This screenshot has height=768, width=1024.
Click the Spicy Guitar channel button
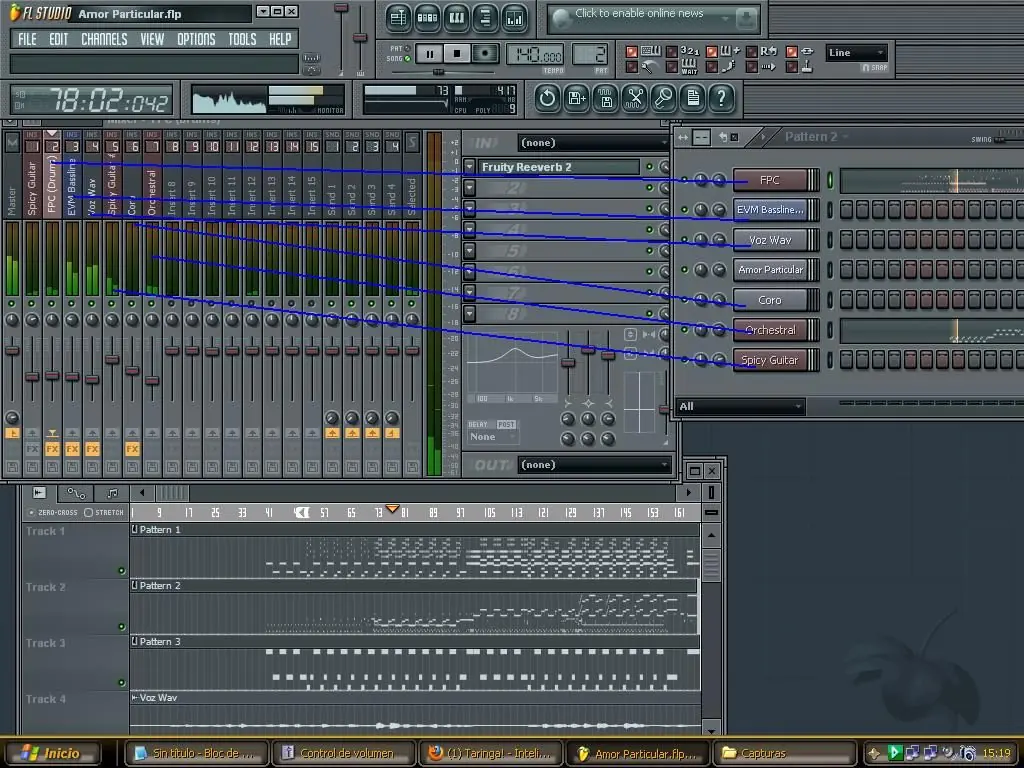(770, 360)
